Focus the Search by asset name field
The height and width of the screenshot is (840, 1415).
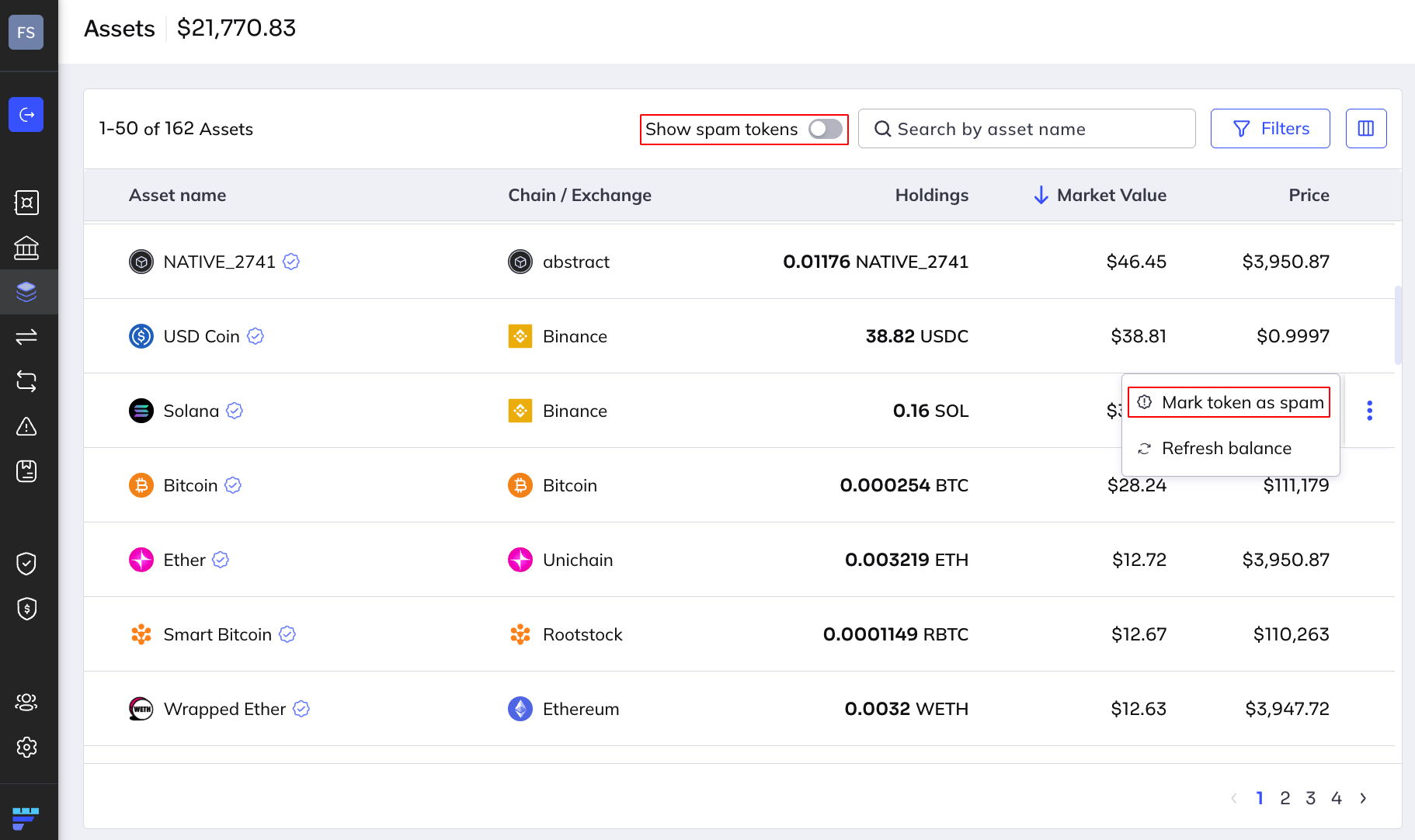[1026, 129]
